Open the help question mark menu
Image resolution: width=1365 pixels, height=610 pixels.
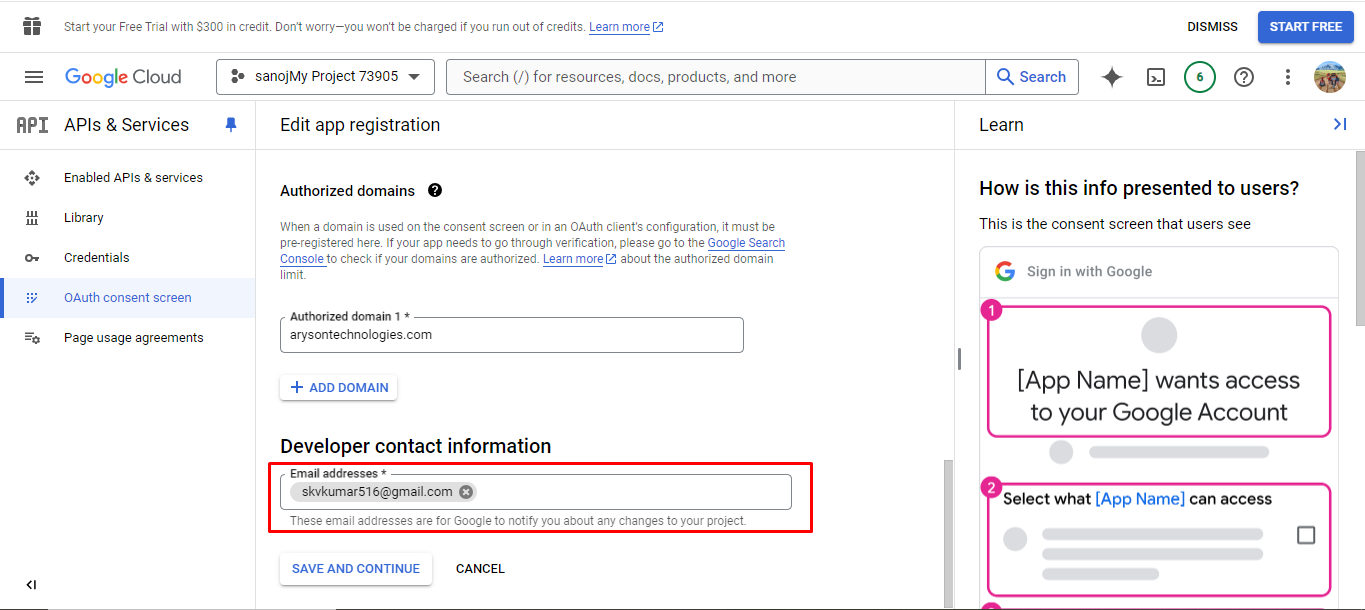click(1244, 77)
